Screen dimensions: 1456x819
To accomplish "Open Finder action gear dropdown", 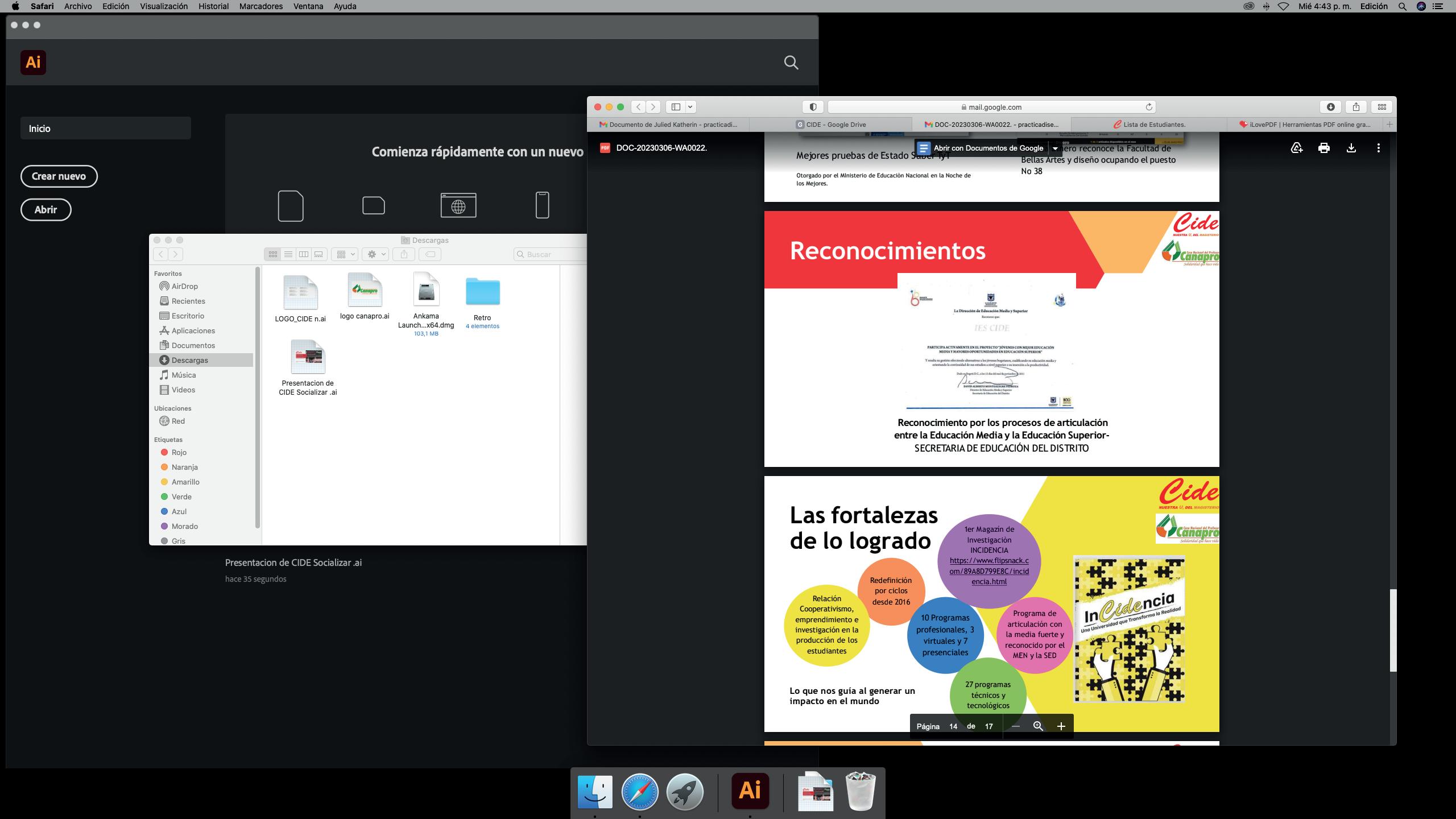I will (x=376, y=254).
